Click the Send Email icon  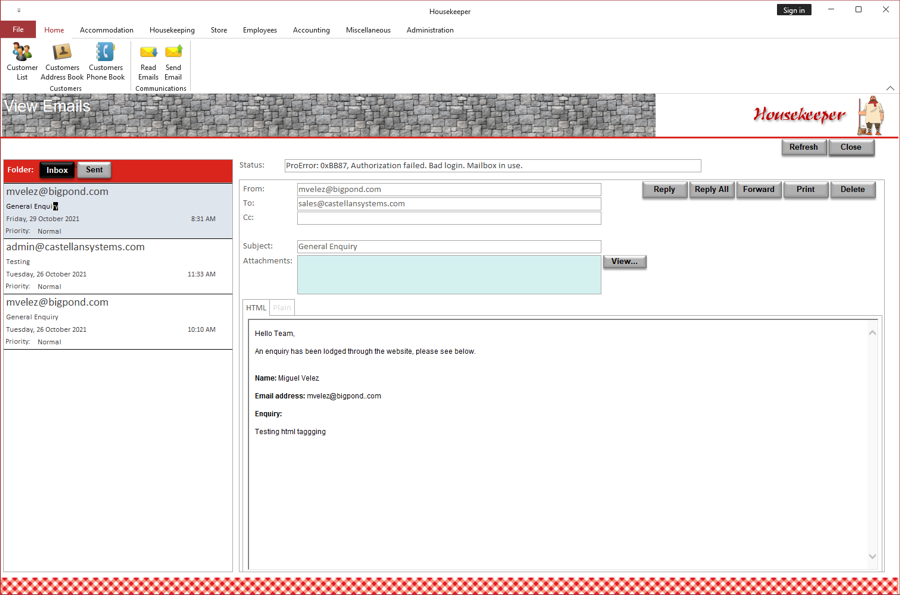pos(173,61)
